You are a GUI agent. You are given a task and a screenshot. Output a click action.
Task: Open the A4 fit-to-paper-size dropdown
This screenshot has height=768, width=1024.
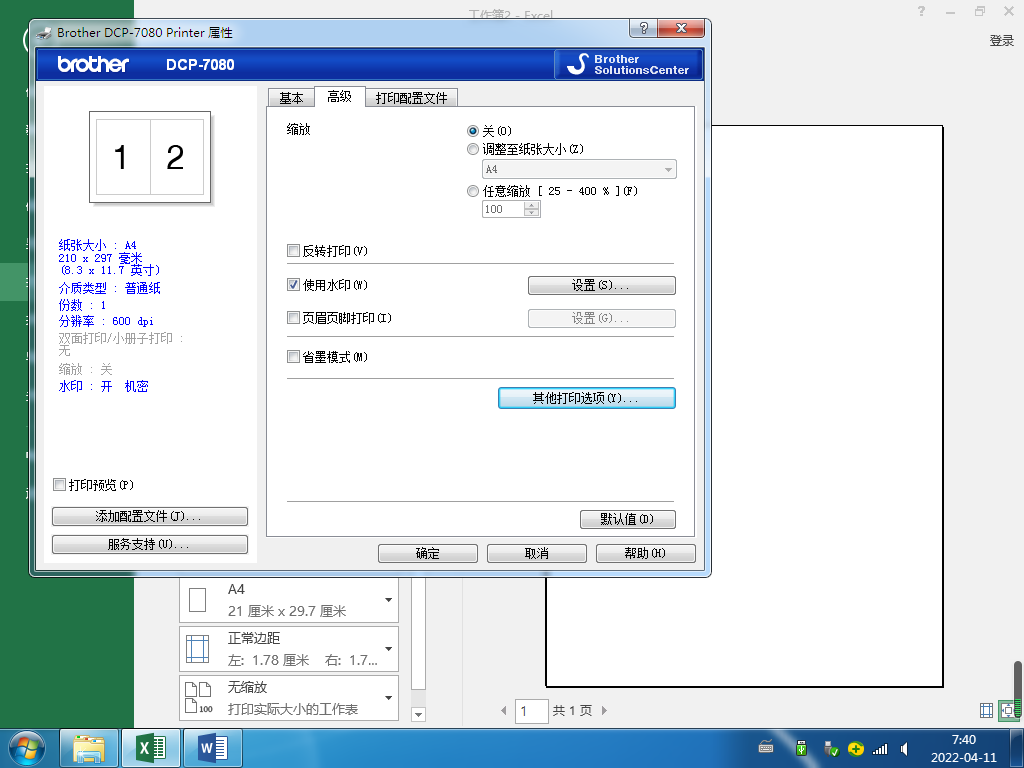click(579, 169)
